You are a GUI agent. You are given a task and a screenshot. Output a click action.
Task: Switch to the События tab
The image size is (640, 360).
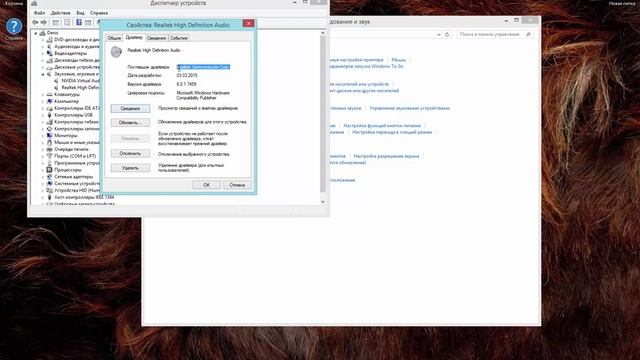point(178,38)
